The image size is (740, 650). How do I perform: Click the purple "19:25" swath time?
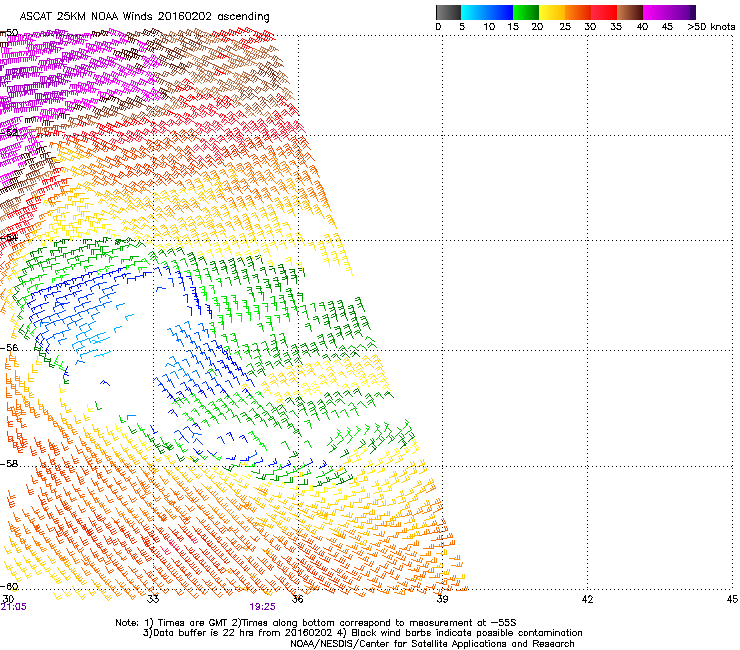(262, 607)
